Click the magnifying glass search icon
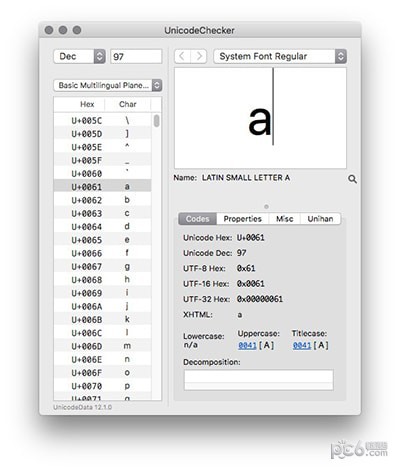The height and width of the screenshot is (471, 400). click(352, 179)
